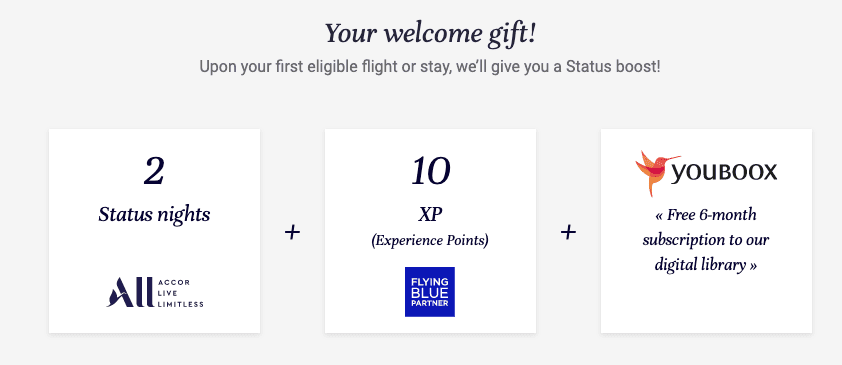Image resolution: width=842 pixels, height=365 pixels.
Task: Click the large number 10
Action: [430, 172]
